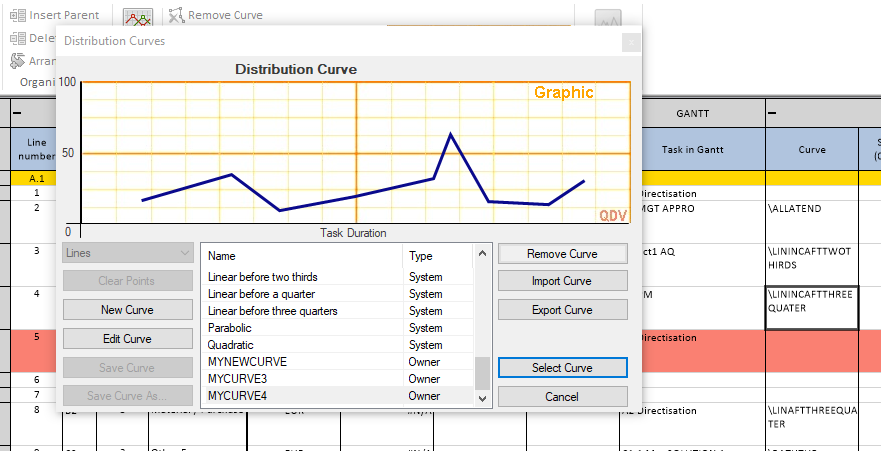This screenshot has width=881, height=451.
Task: Click the distribution curve chart icon in ribbon
Action: pos(138,17)
